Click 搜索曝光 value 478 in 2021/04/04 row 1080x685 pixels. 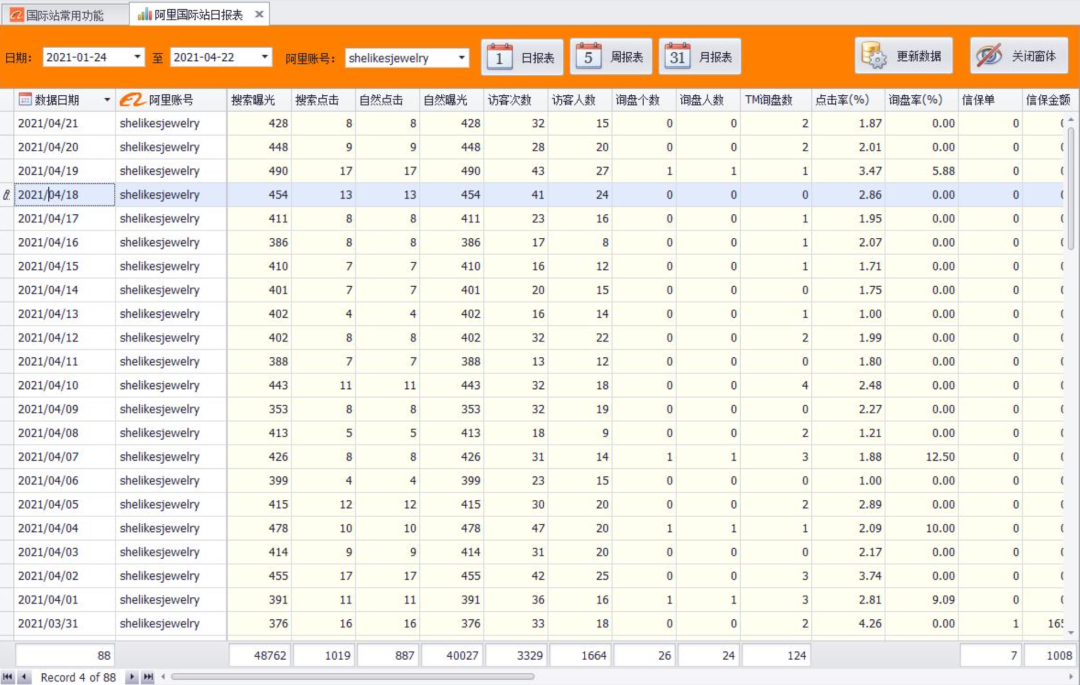[x=259, y=529]
